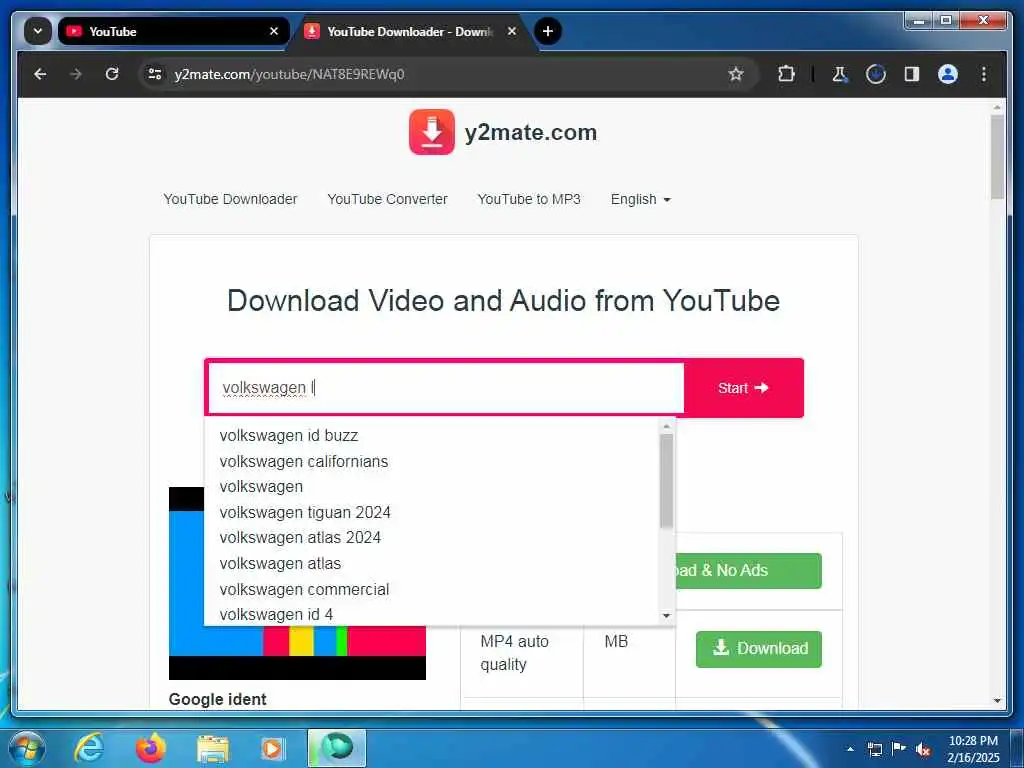
Task: Open a new tab with plus button
Action: (548, 31)
